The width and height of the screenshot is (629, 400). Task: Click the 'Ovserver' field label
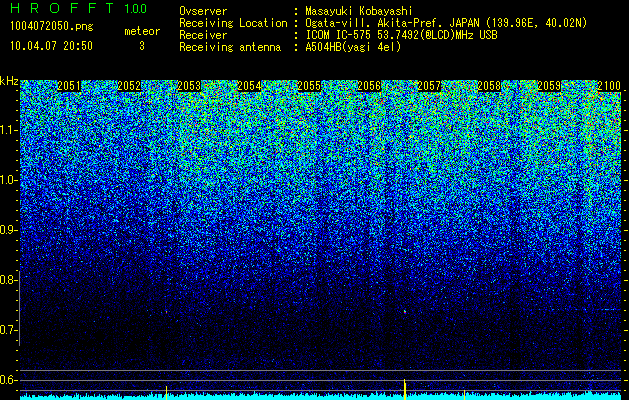203,11
